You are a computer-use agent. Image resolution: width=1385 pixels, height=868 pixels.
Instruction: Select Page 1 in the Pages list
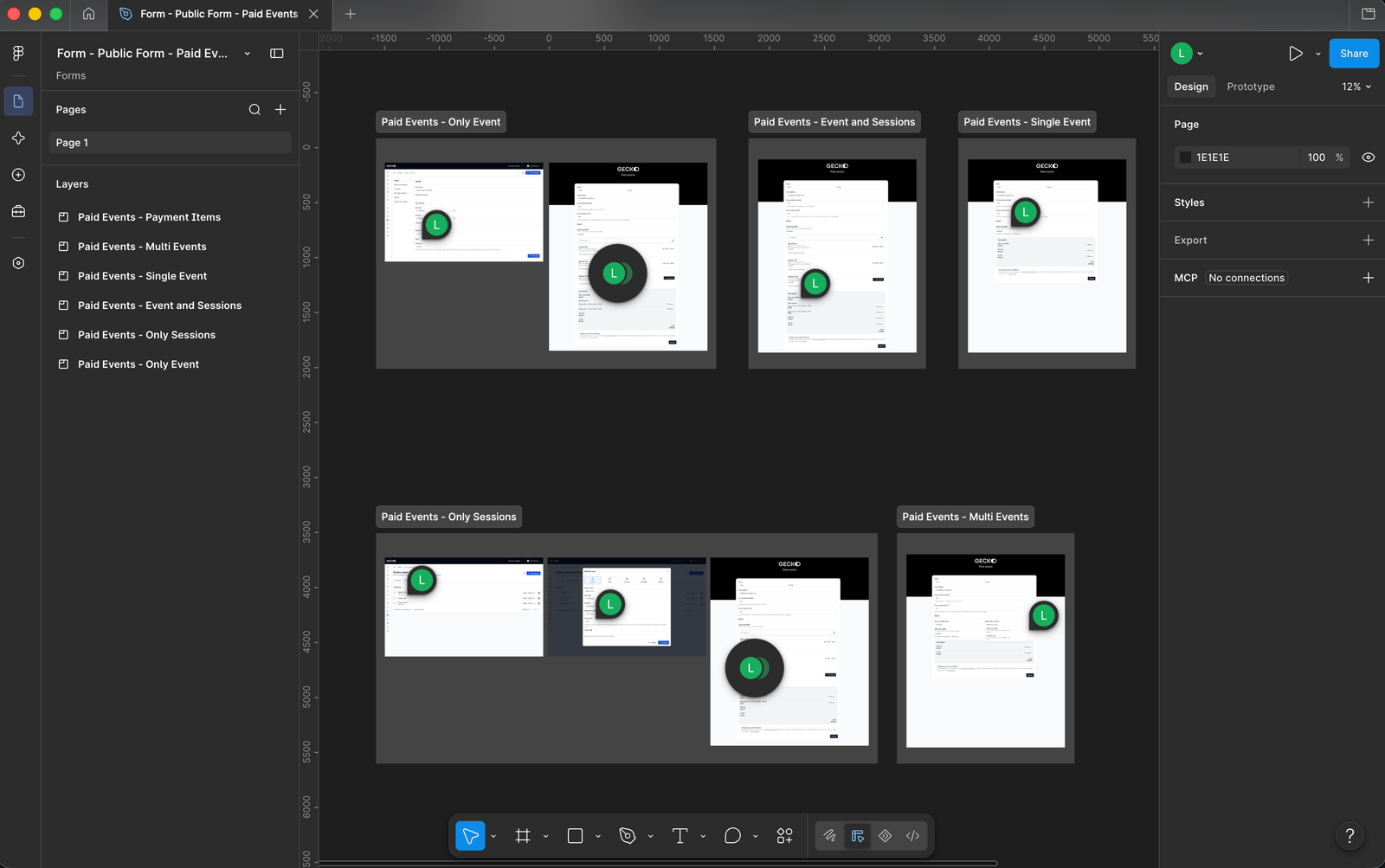pyautogui.click(x=170, y=143)
